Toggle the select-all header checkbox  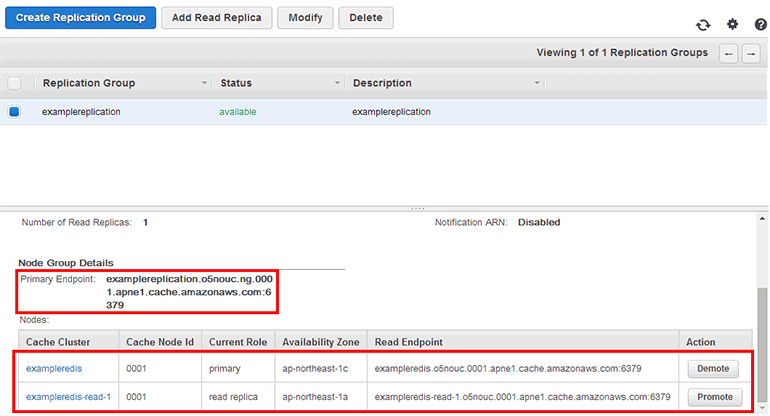point(15,83)
